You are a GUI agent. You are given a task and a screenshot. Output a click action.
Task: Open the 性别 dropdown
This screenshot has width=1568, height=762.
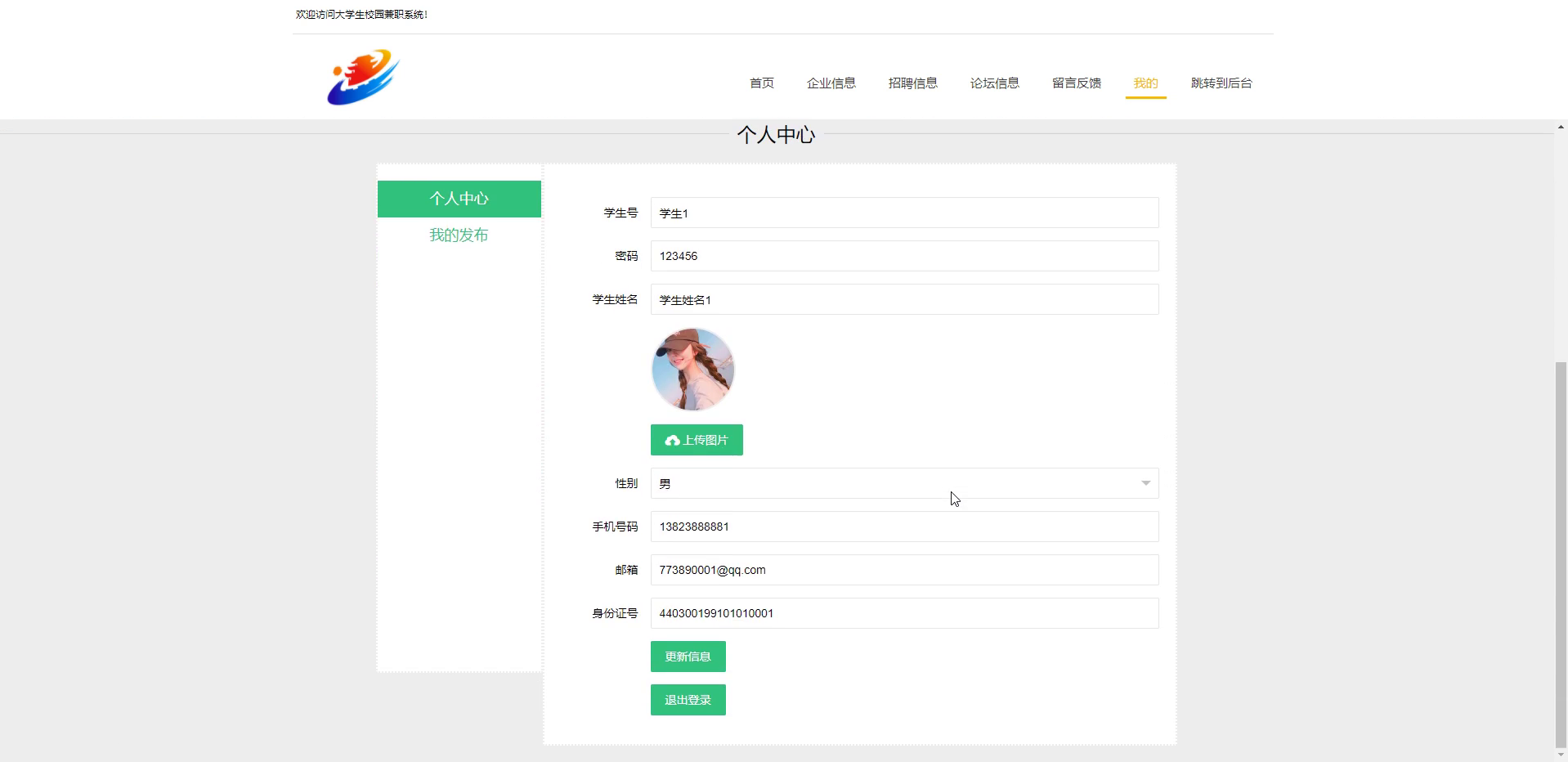(904, 483)
